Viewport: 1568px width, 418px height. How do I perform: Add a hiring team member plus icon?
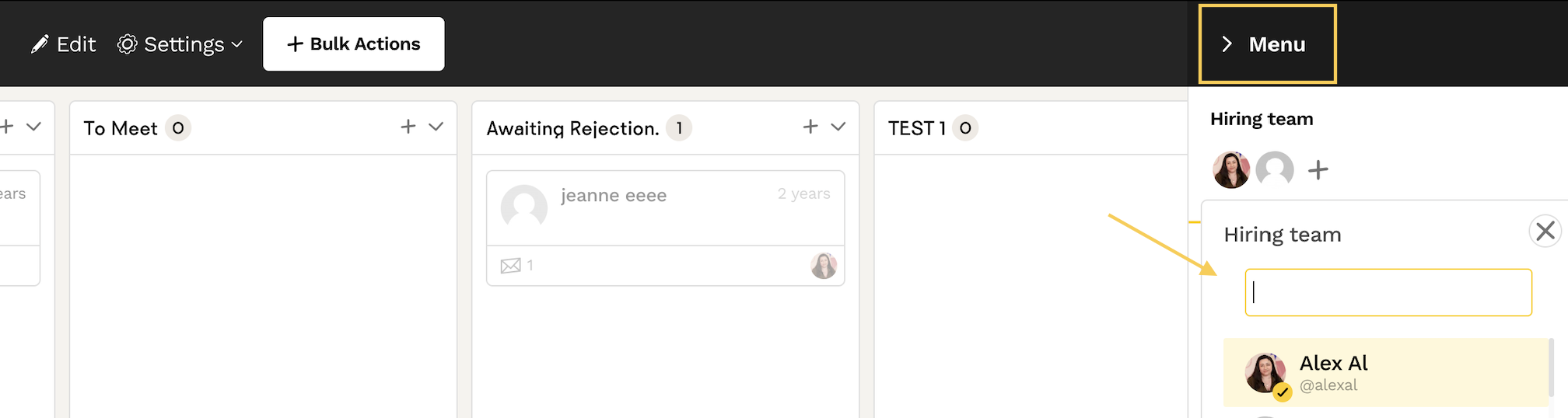coord(1318,169)
